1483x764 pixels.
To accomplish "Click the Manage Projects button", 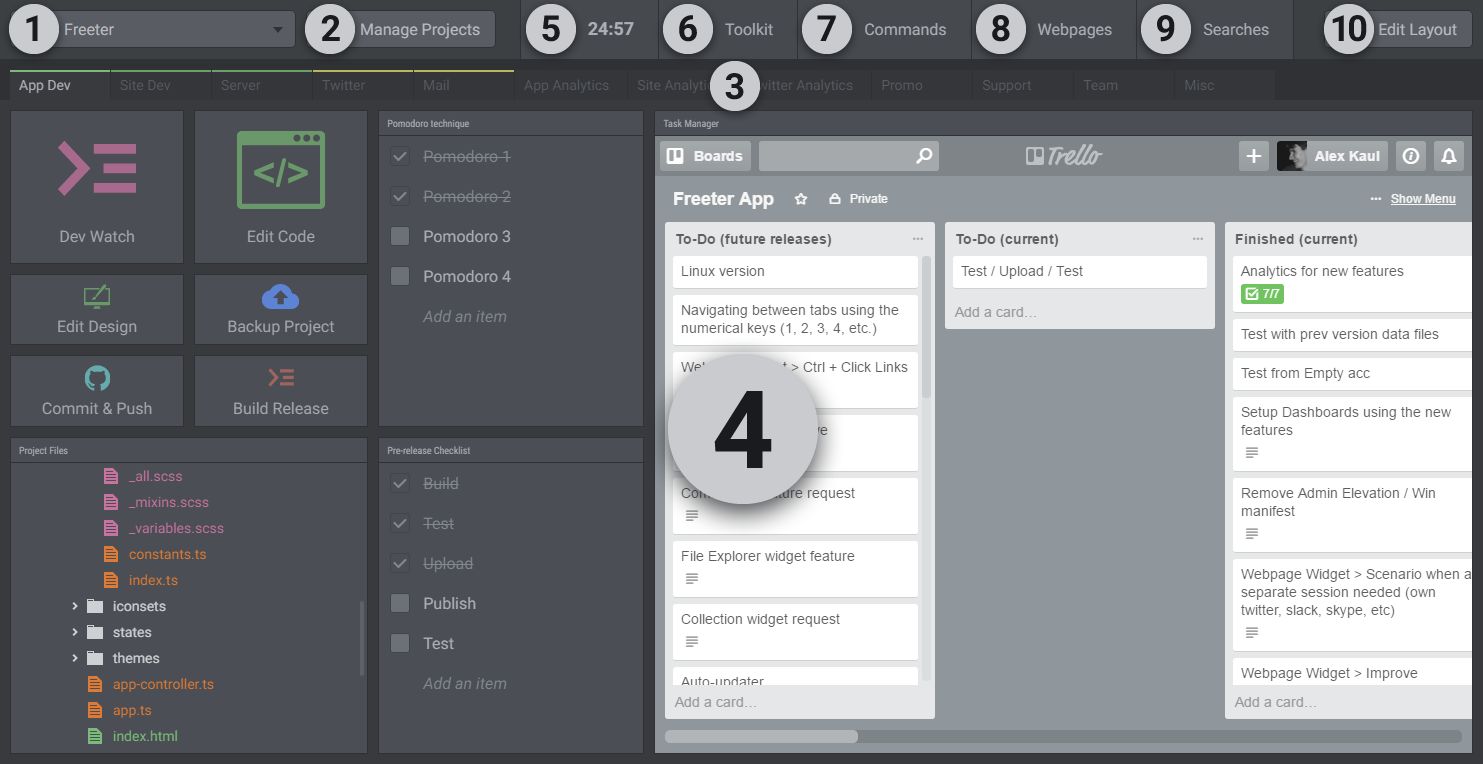I will tap(420, 30).
